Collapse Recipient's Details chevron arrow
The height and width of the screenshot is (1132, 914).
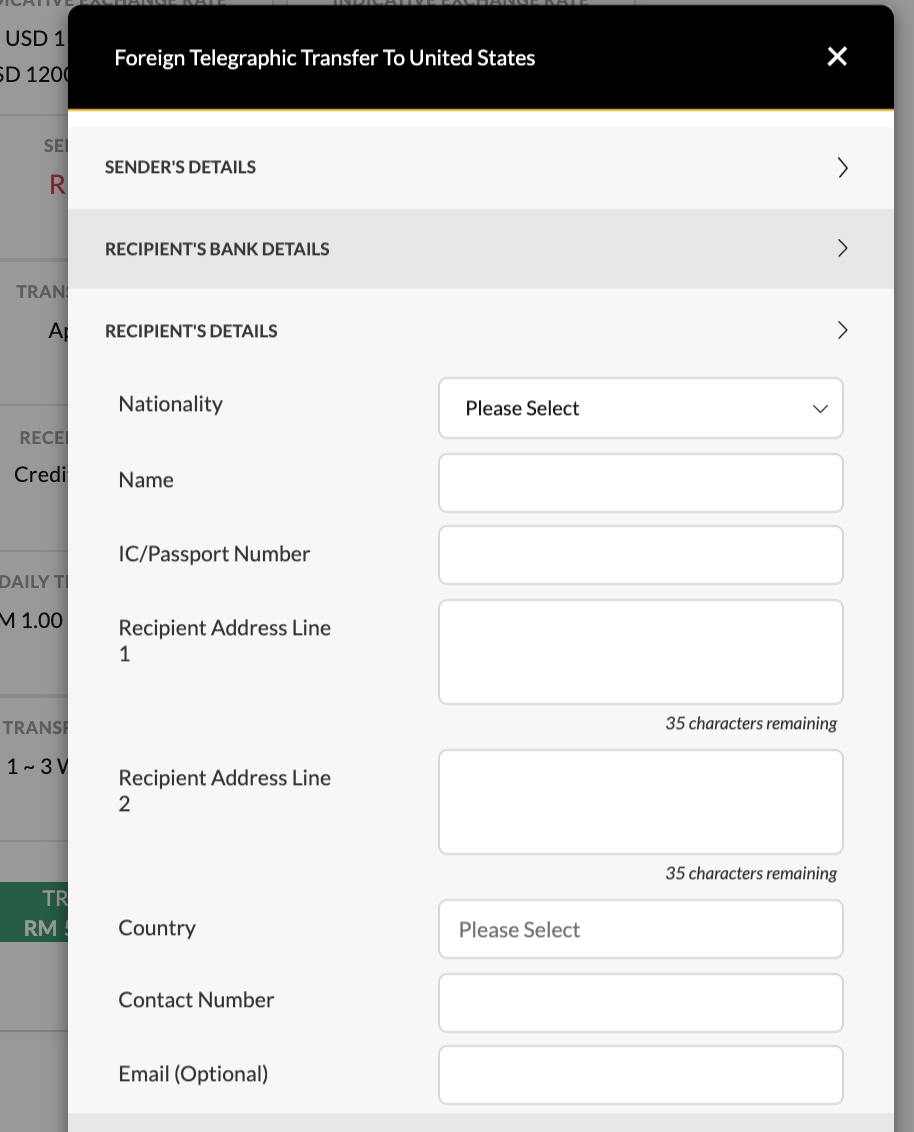tap(842, 331)
